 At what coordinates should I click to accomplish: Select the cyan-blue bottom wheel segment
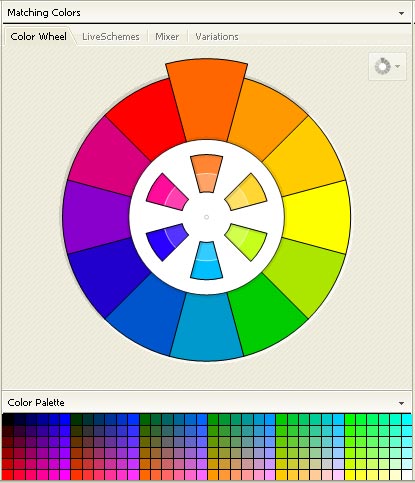tap(207, 328)
